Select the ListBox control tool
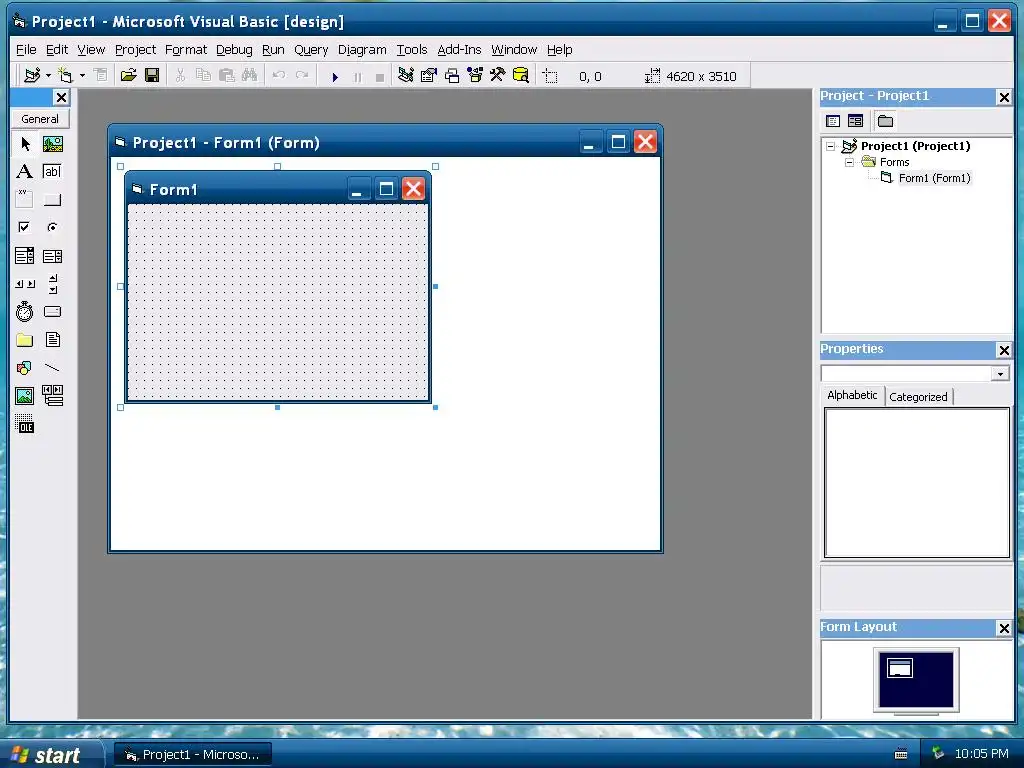Viewport: 1024px width, 768px height. (x=53, y=256)
